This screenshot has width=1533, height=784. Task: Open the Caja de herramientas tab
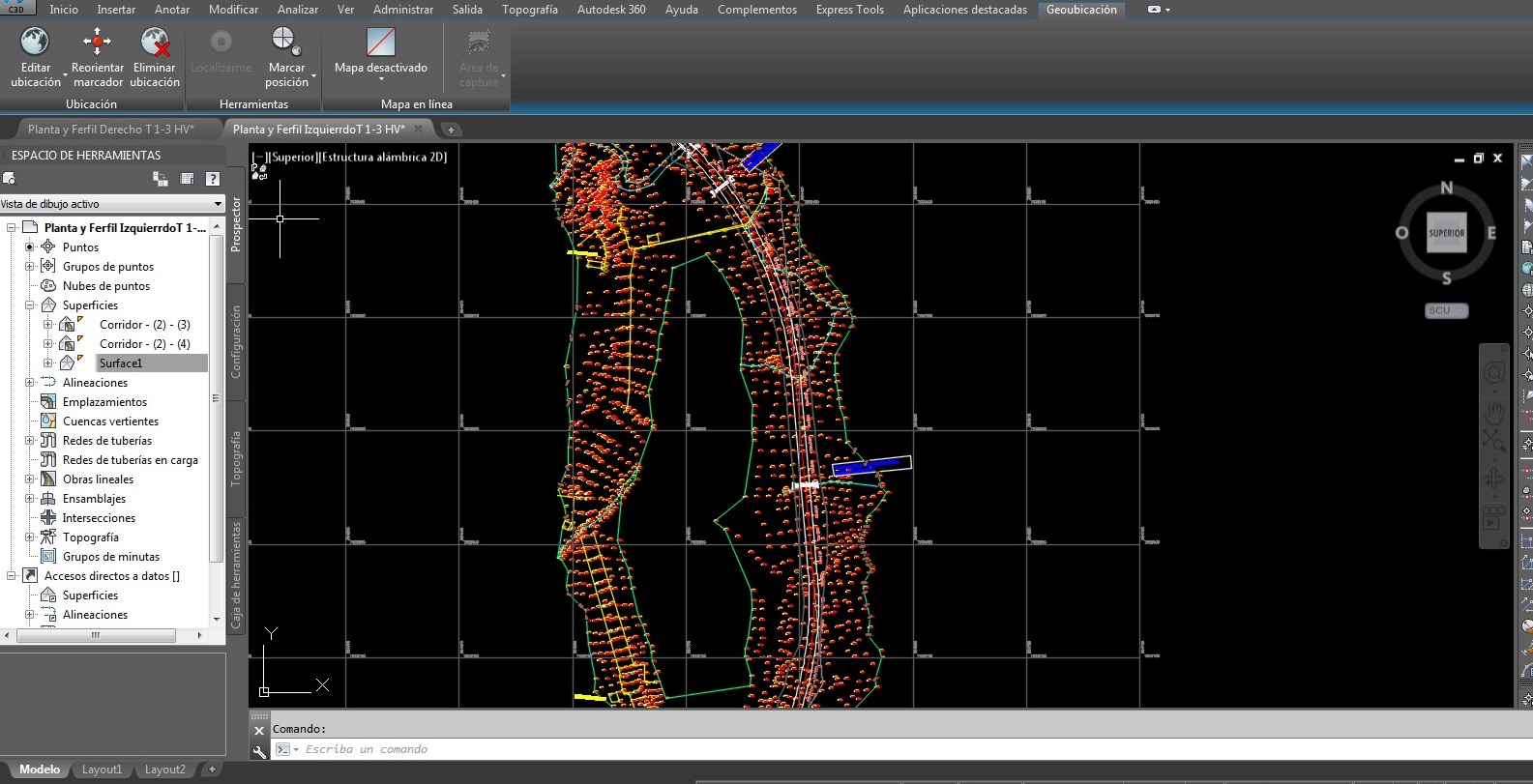(236, 576)
